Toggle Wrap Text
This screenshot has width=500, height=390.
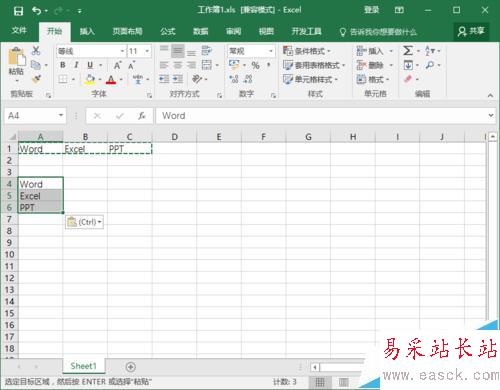click(207, 50)
